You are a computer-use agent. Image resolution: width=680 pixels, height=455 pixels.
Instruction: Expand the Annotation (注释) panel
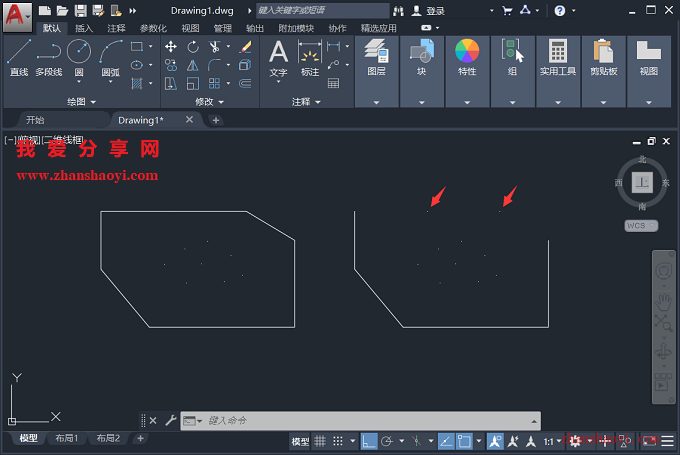pyautogui.click(x=306, y=102)
